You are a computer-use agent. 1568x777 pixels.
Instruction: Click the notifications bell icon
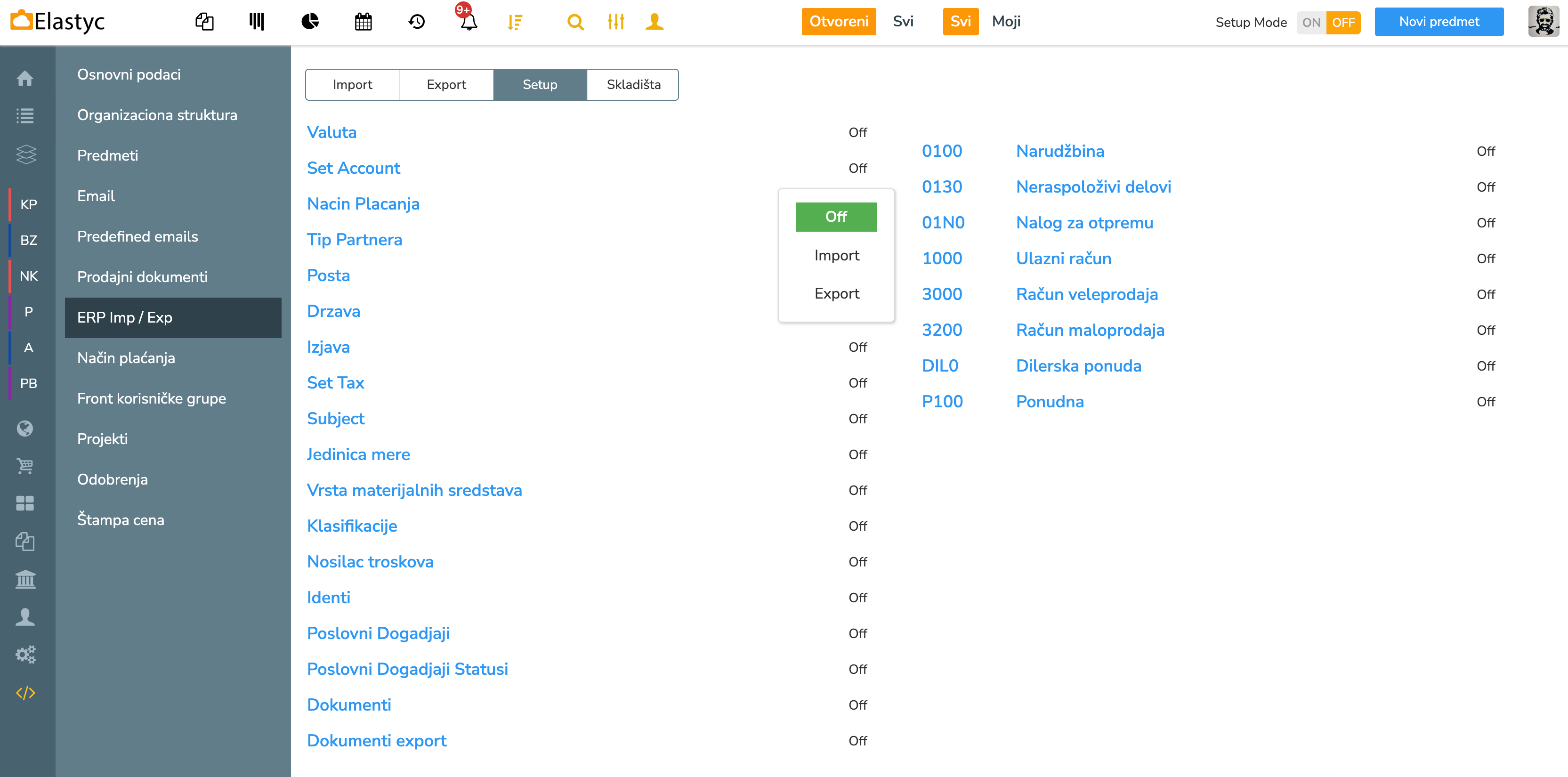point(468,23)
